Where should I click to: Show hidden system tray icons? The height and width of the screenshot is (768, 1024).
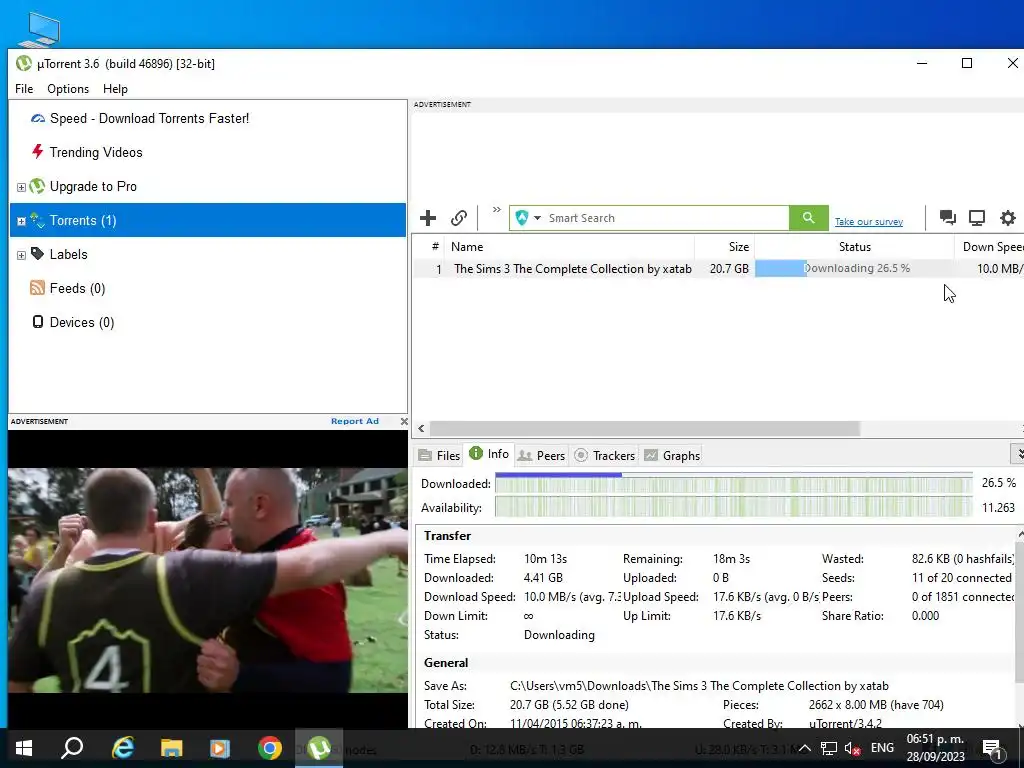(x=805, y=748)
